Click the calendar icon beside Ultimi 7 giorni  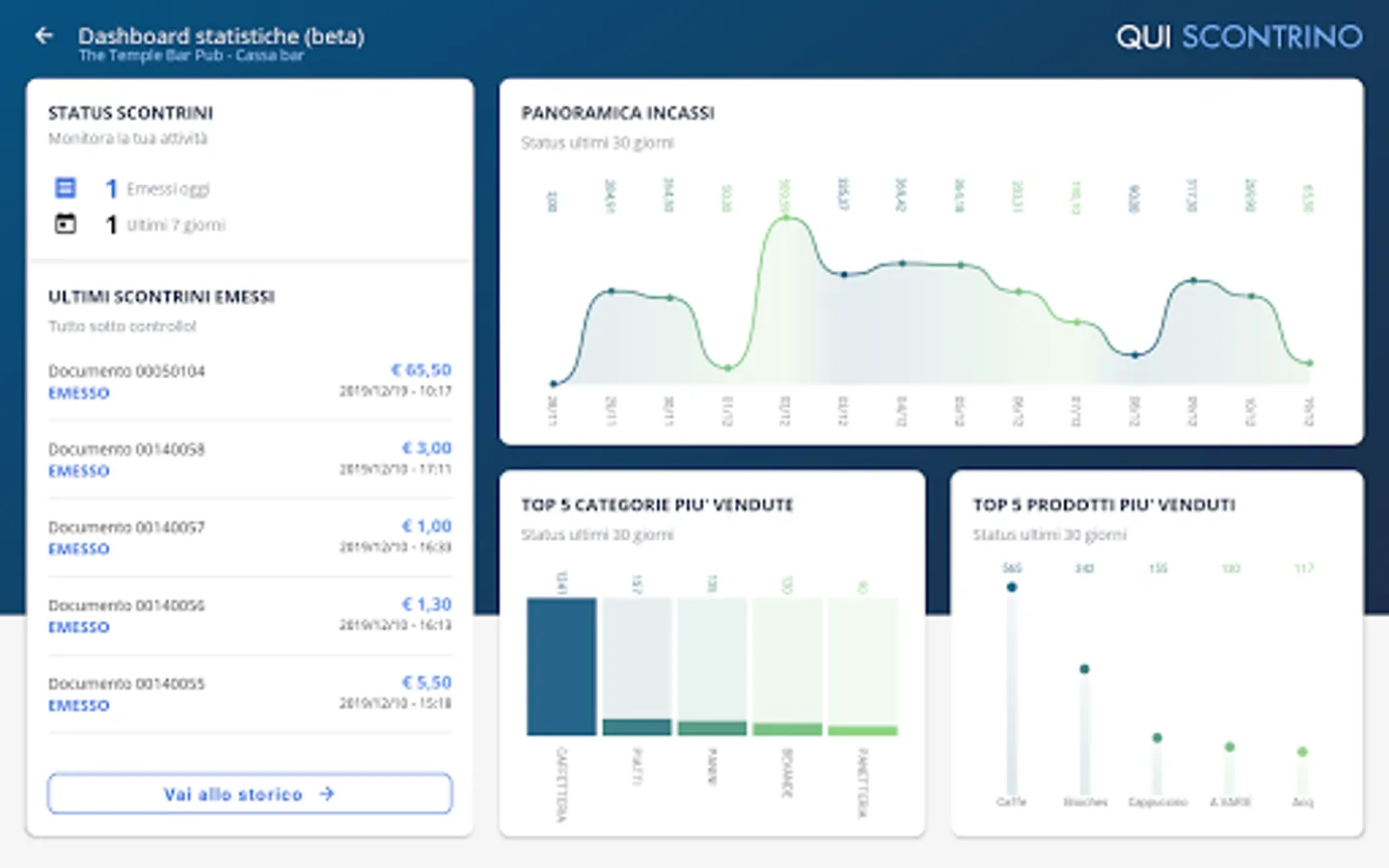coord(65,224)
